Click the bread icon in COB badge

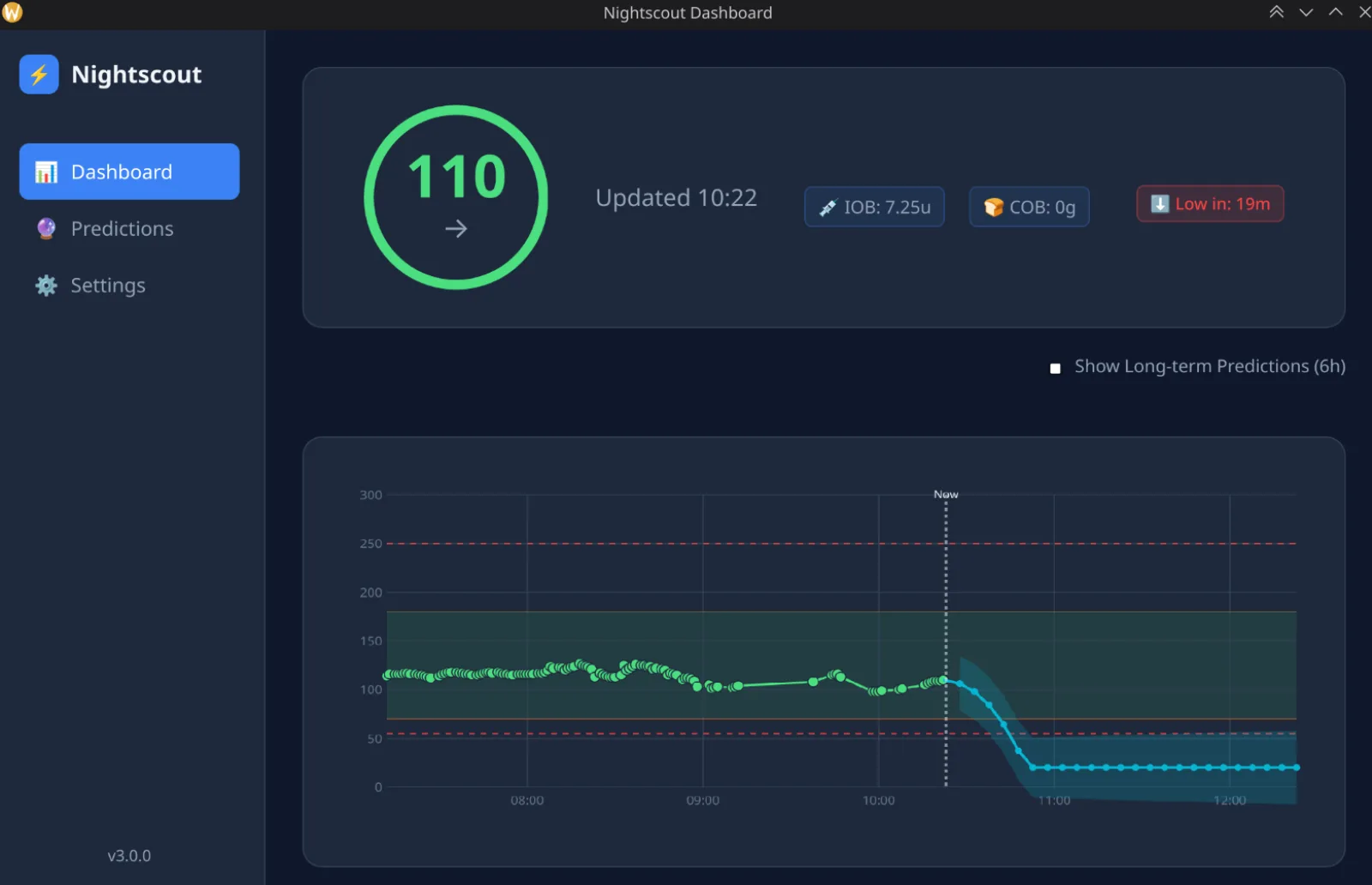(x=993, y=208)
